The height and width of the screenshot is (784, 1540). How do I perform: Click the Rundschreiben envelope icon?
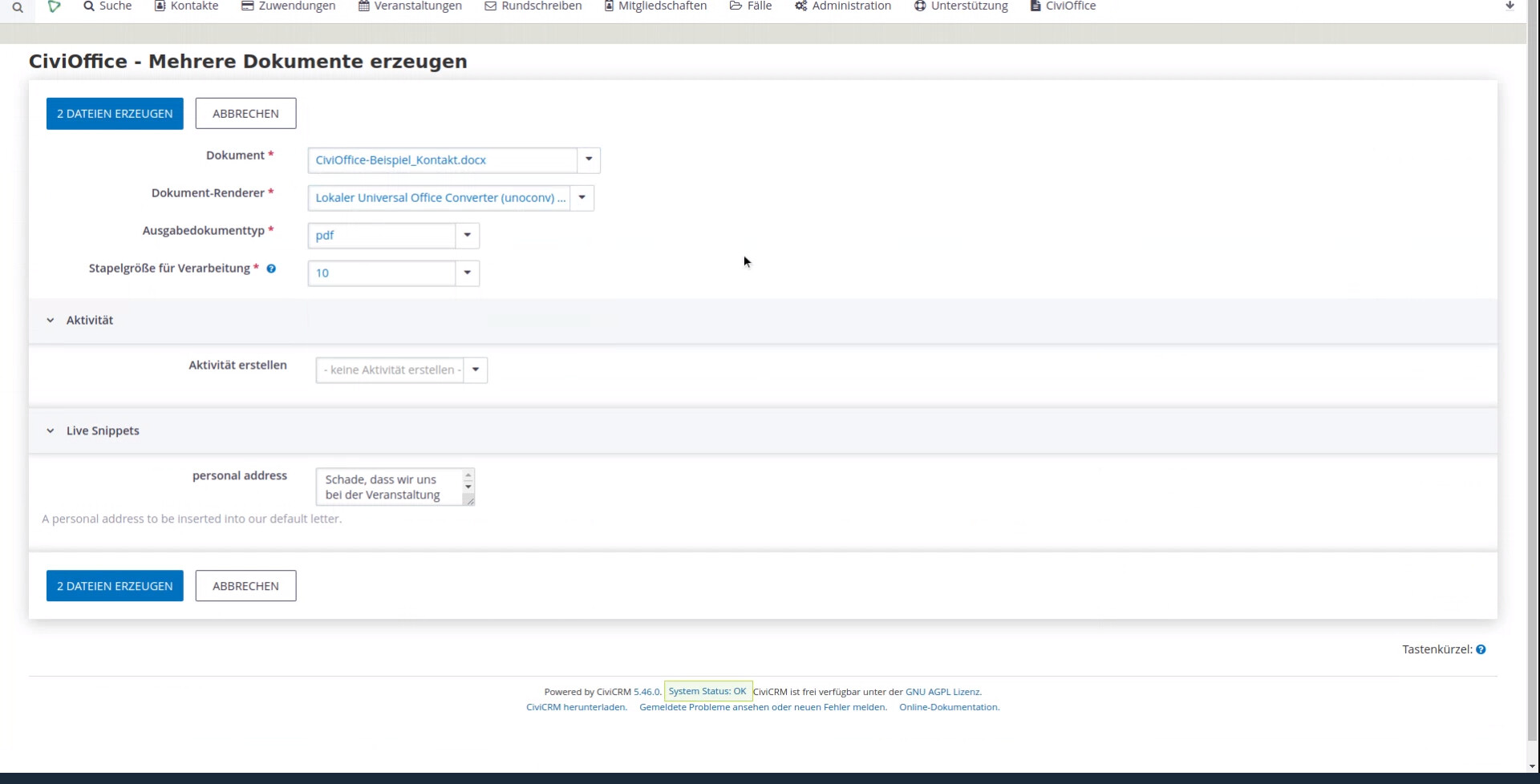[491, 6]
